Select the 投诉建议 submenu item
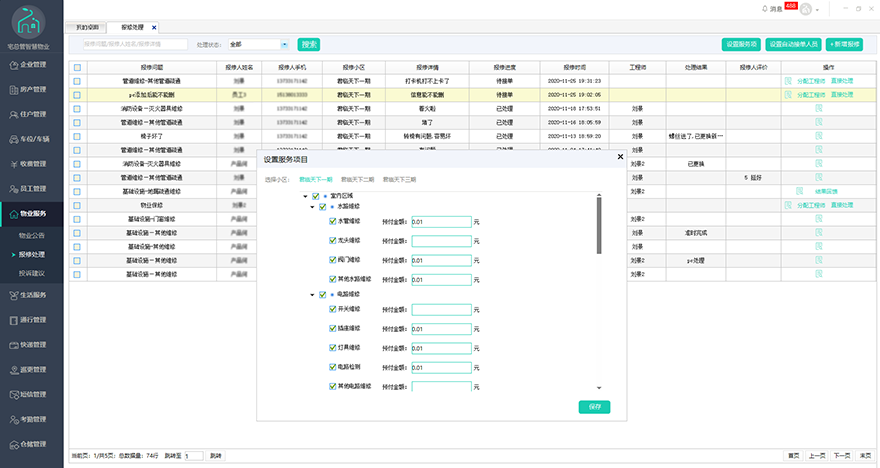The height and width of the screenshot is (468, 880). (32, 272)
